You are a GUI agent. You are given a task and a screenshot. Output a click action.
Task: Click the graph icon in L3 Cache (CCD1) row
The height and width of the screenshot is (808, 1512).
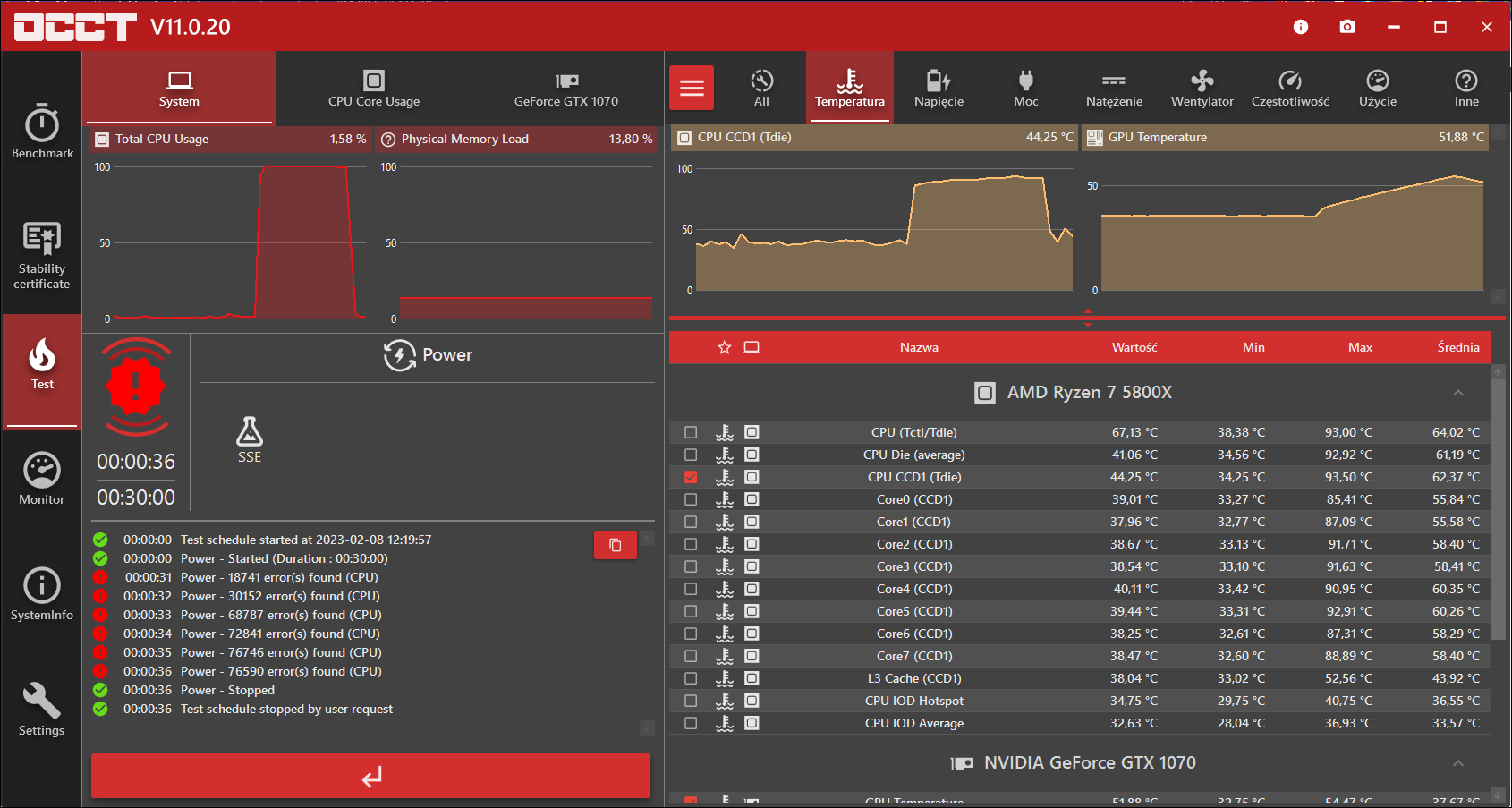point(752,678)
